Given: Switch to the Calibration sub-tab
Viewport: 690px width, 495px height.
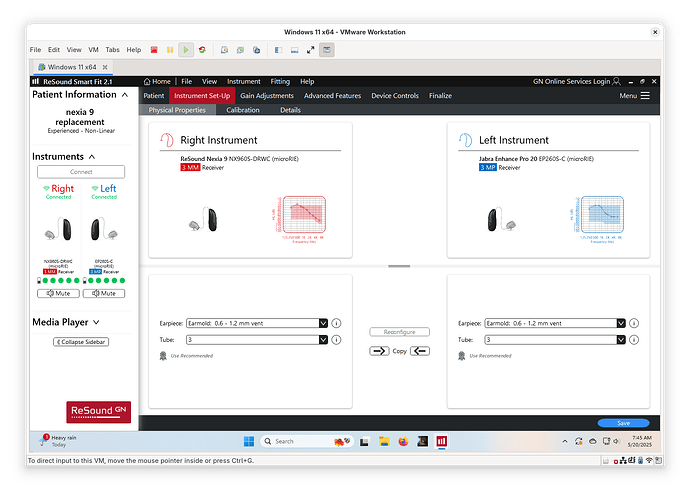Looking at the screenshot, I should [x=243, y=110].
